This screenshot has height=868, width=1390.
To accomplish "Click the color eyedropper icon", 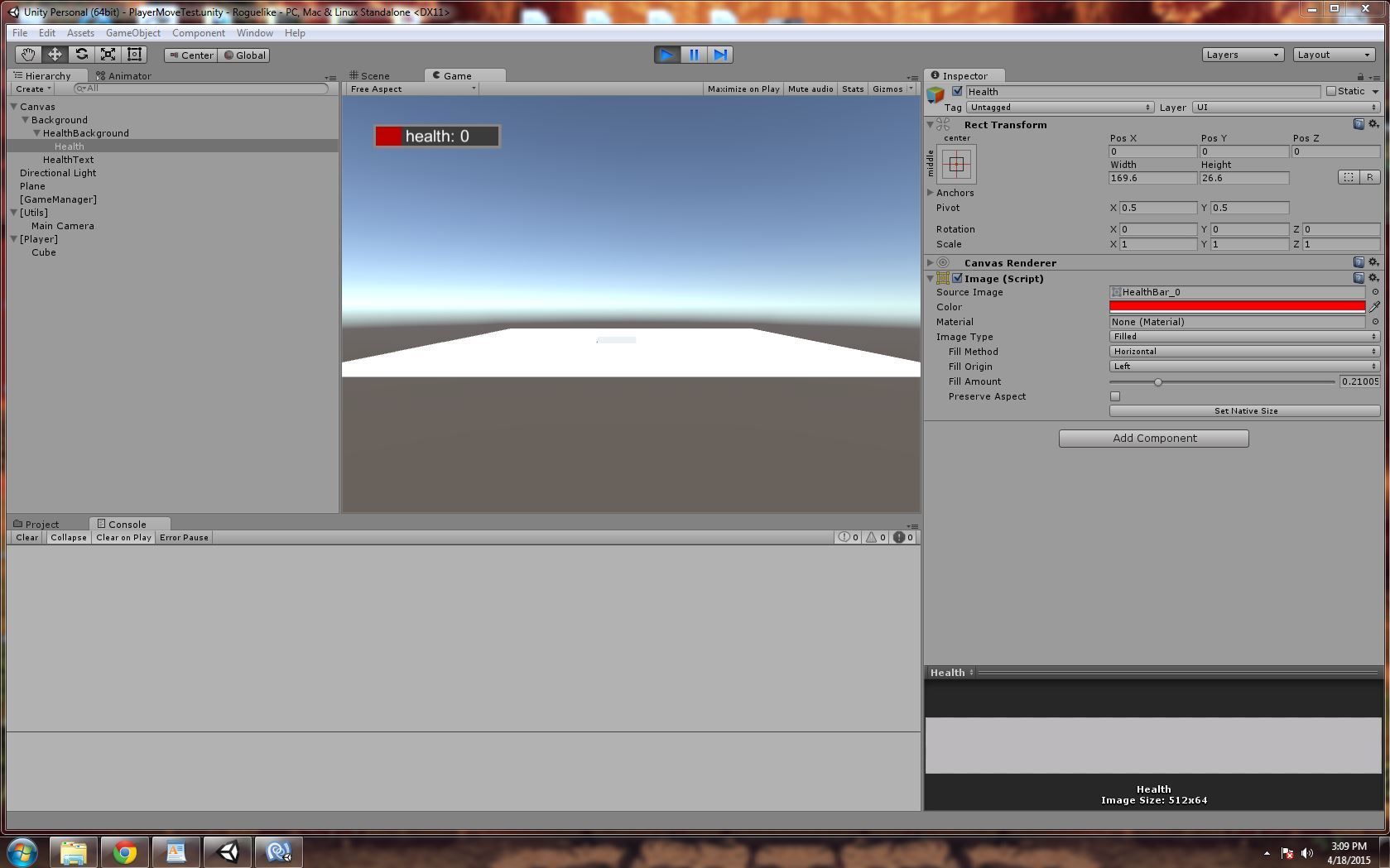I will (x=1374, y=306).
